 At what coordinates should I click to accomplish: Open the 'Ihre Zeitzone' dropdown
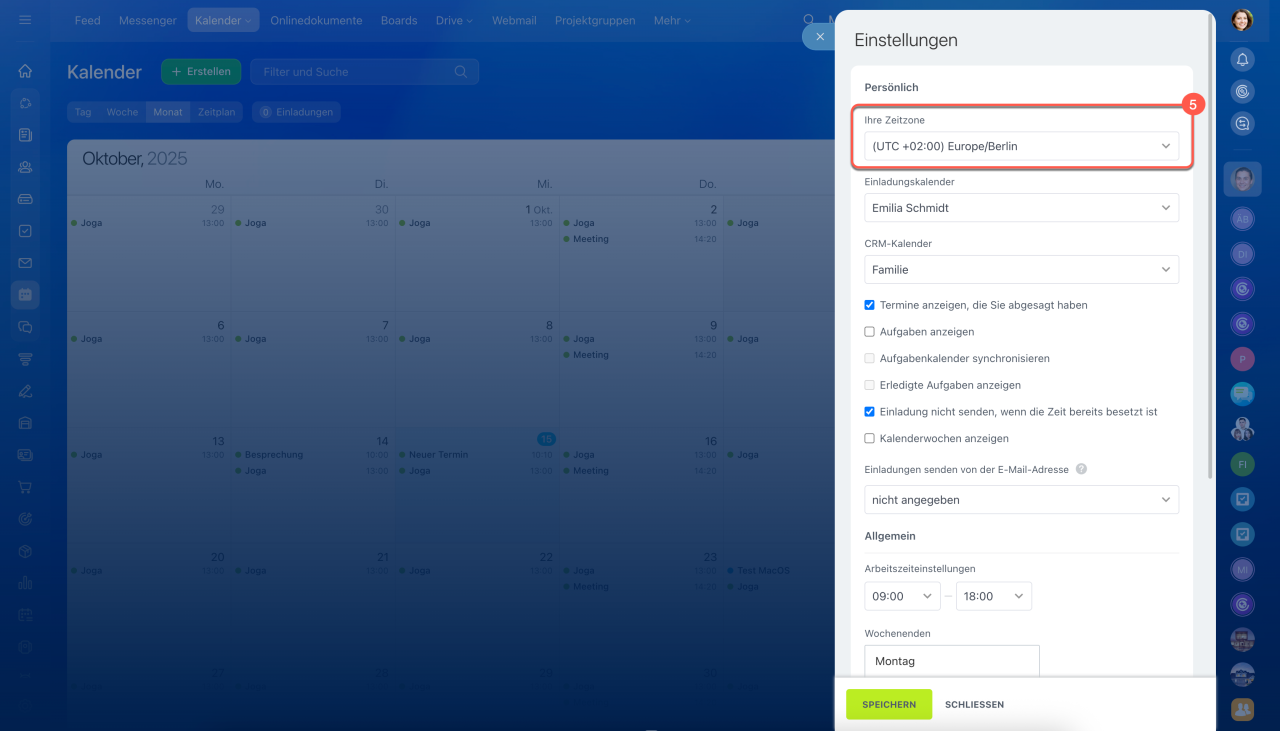(1020, 146)
